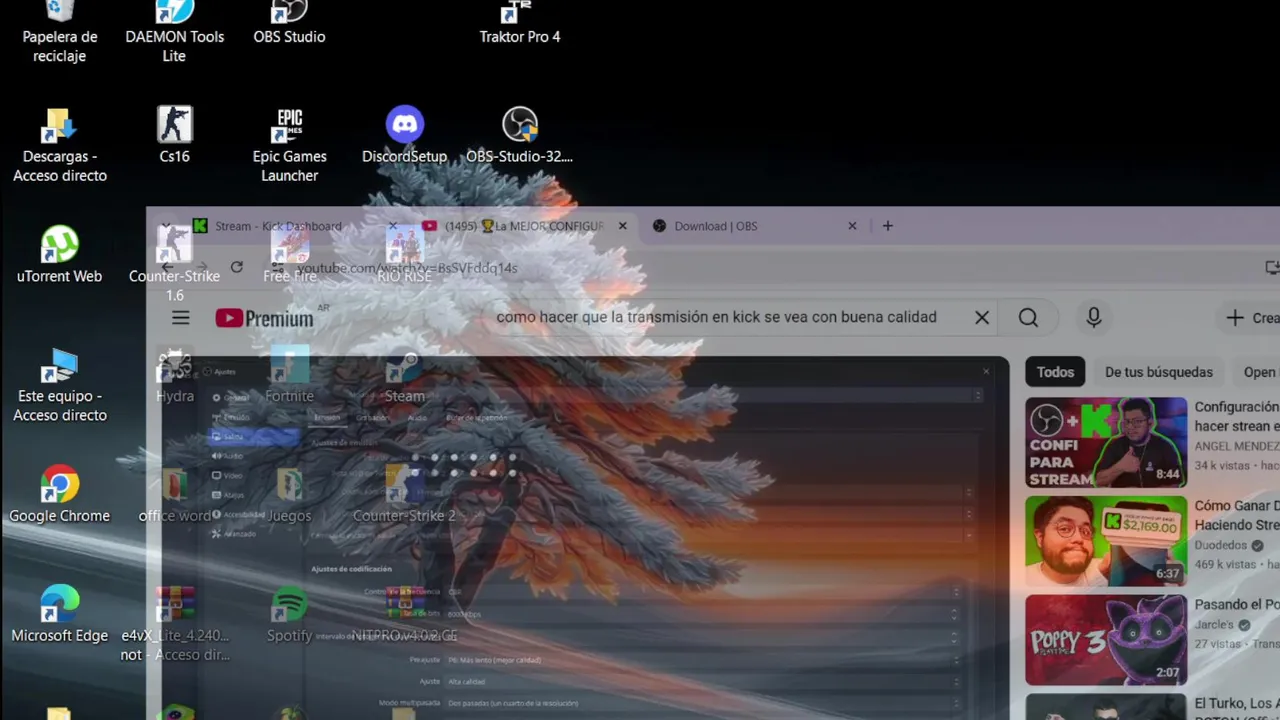Select the Cs16 desktop shortcut

point(174,134)
